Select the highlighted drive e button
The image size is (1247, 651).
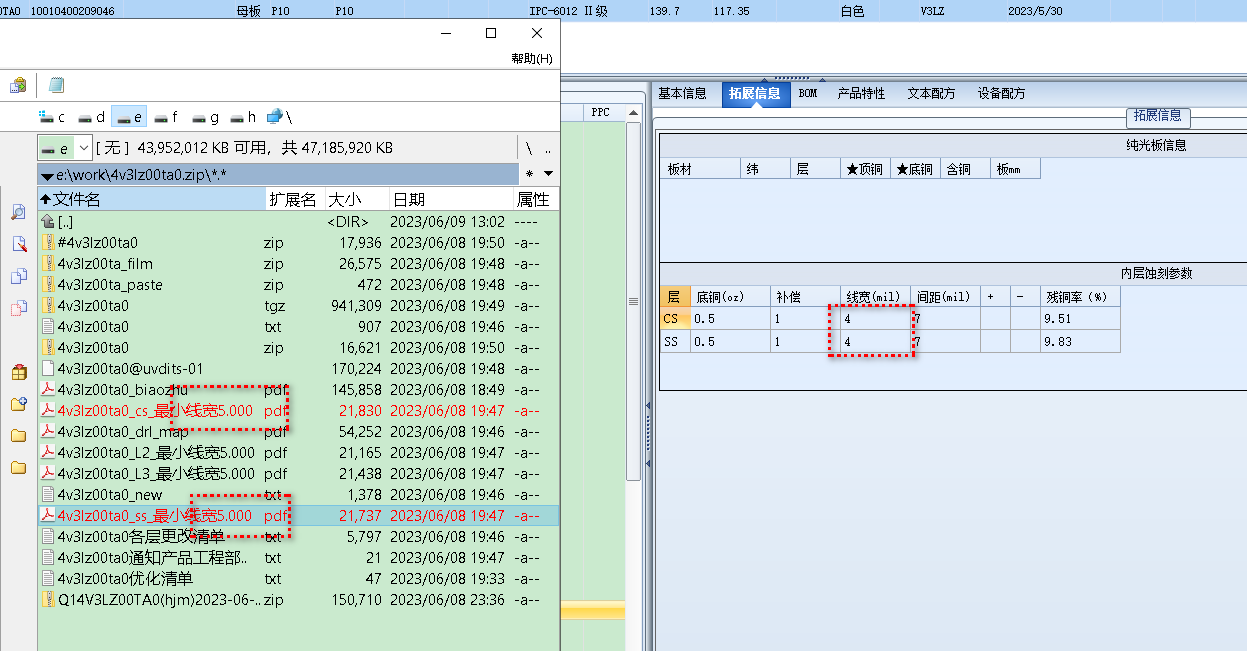129,117
